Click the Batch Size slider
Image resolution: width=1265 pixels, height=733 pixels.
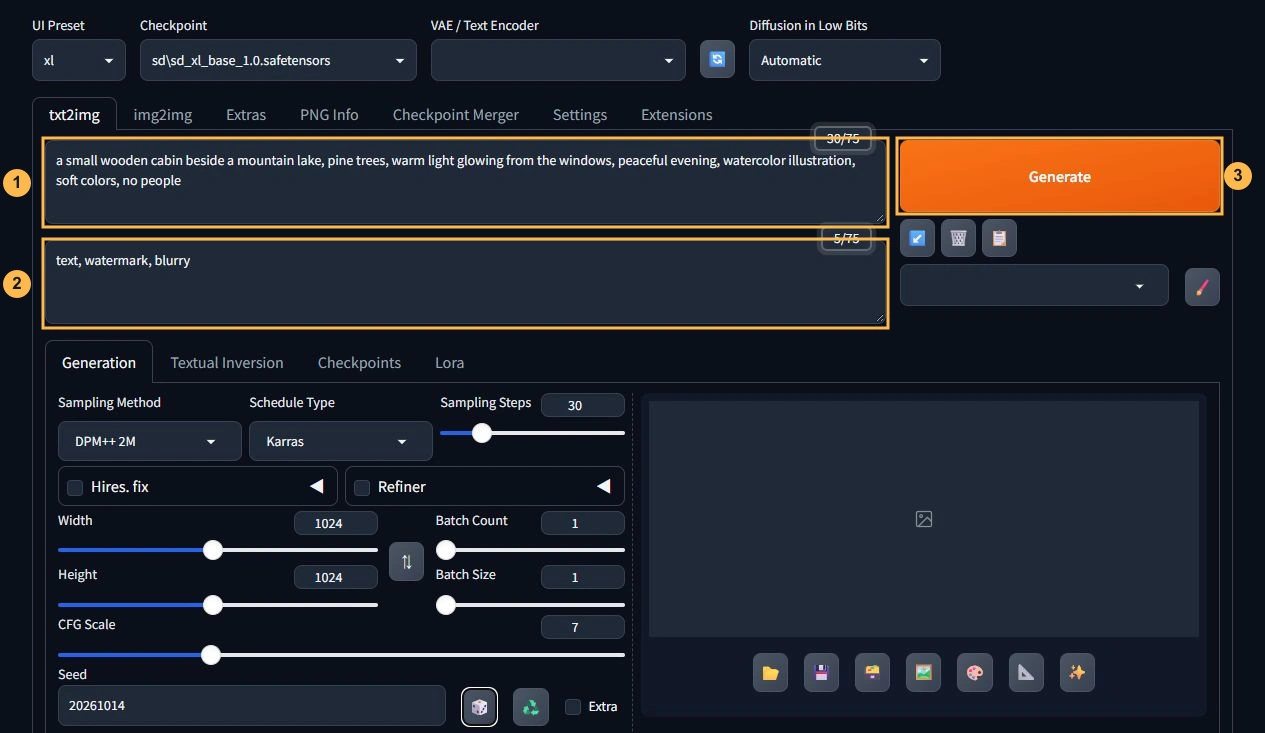[x=530, y=604]
